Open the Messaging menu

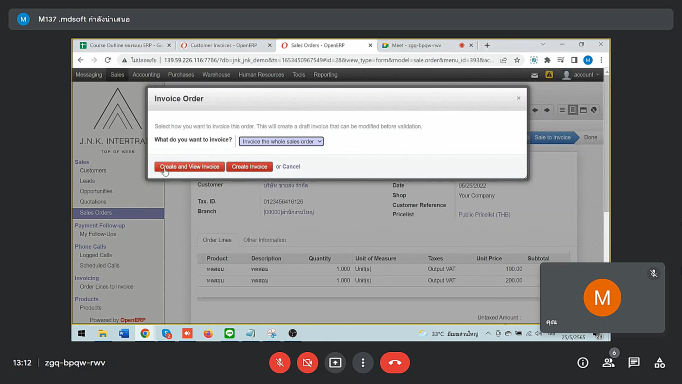(89, 75)
